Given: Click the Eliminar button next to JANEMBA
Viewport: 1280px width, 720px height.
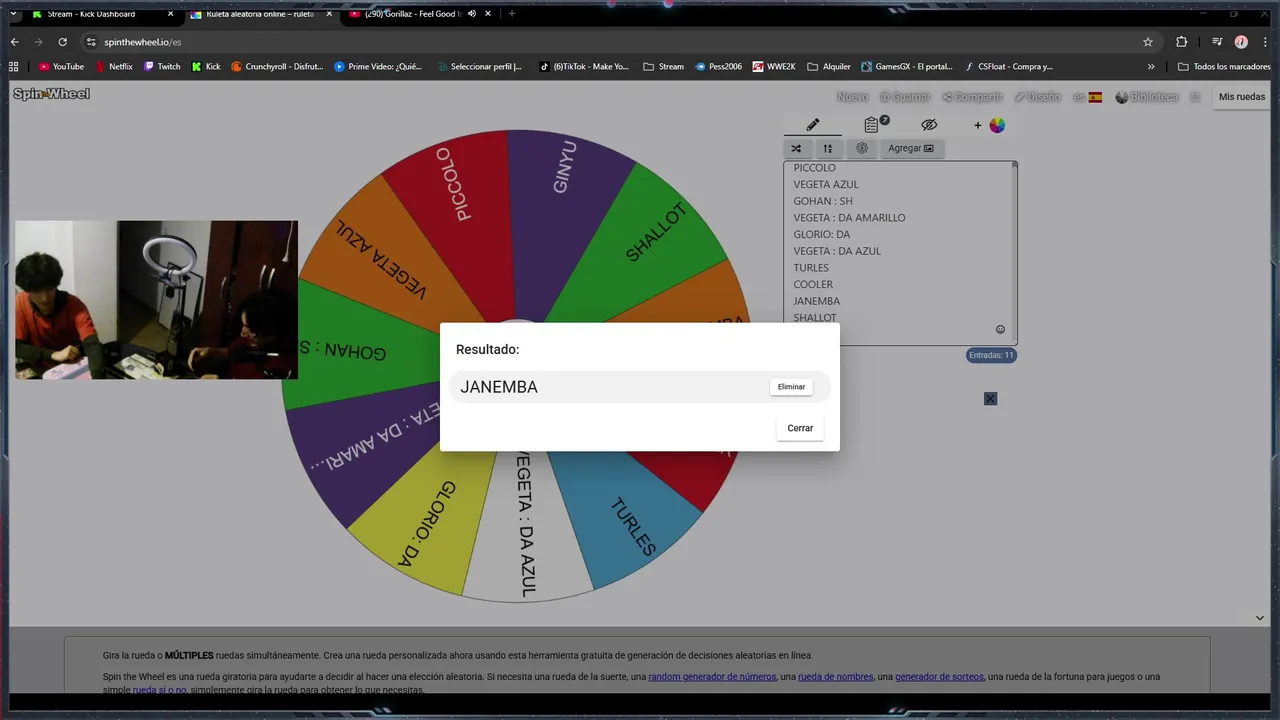Looking at the screenshot, I should pyautogui.click(x=791, y=387).
